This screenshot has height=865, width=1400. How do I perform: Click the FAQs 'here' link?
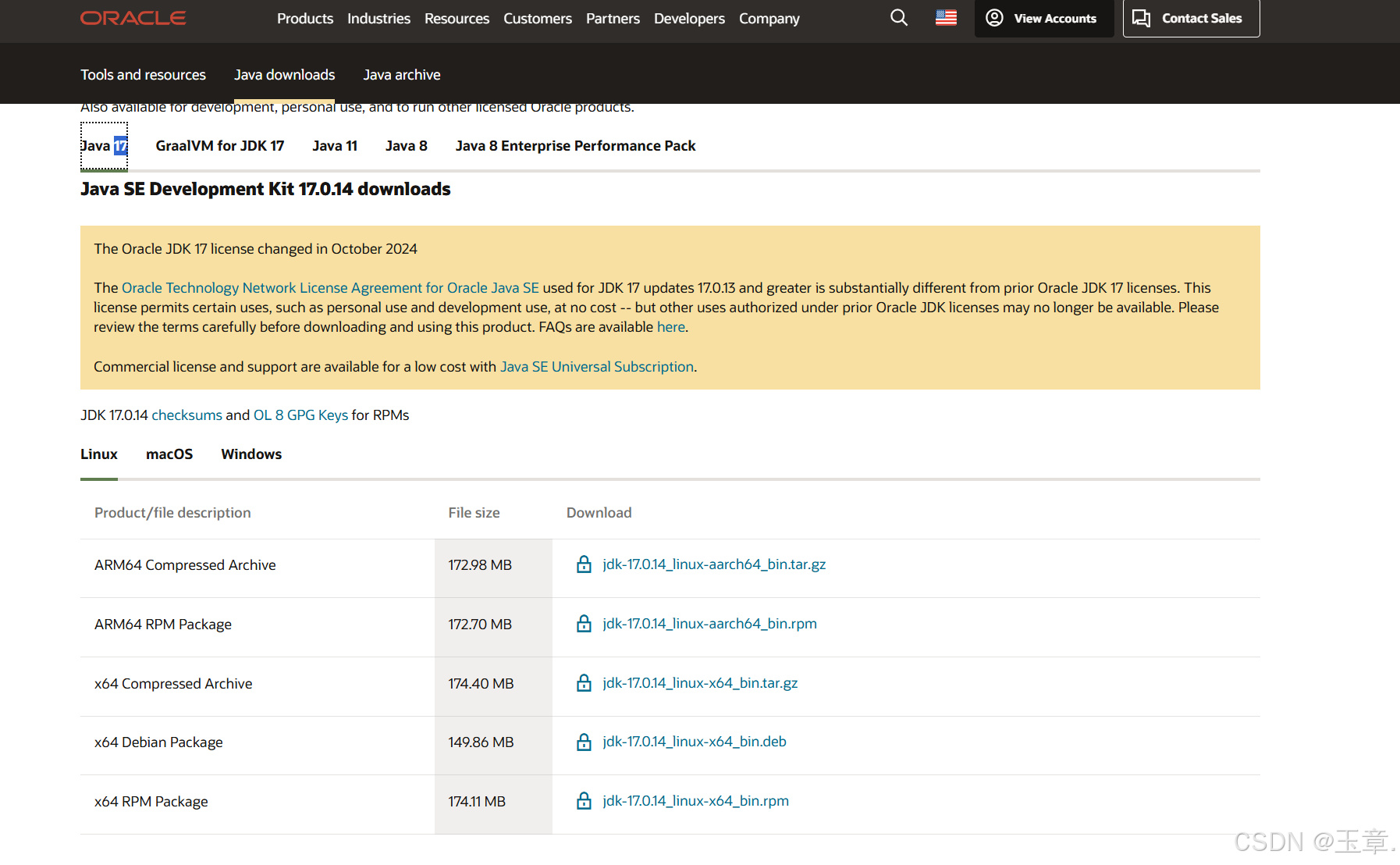[670, 327]
